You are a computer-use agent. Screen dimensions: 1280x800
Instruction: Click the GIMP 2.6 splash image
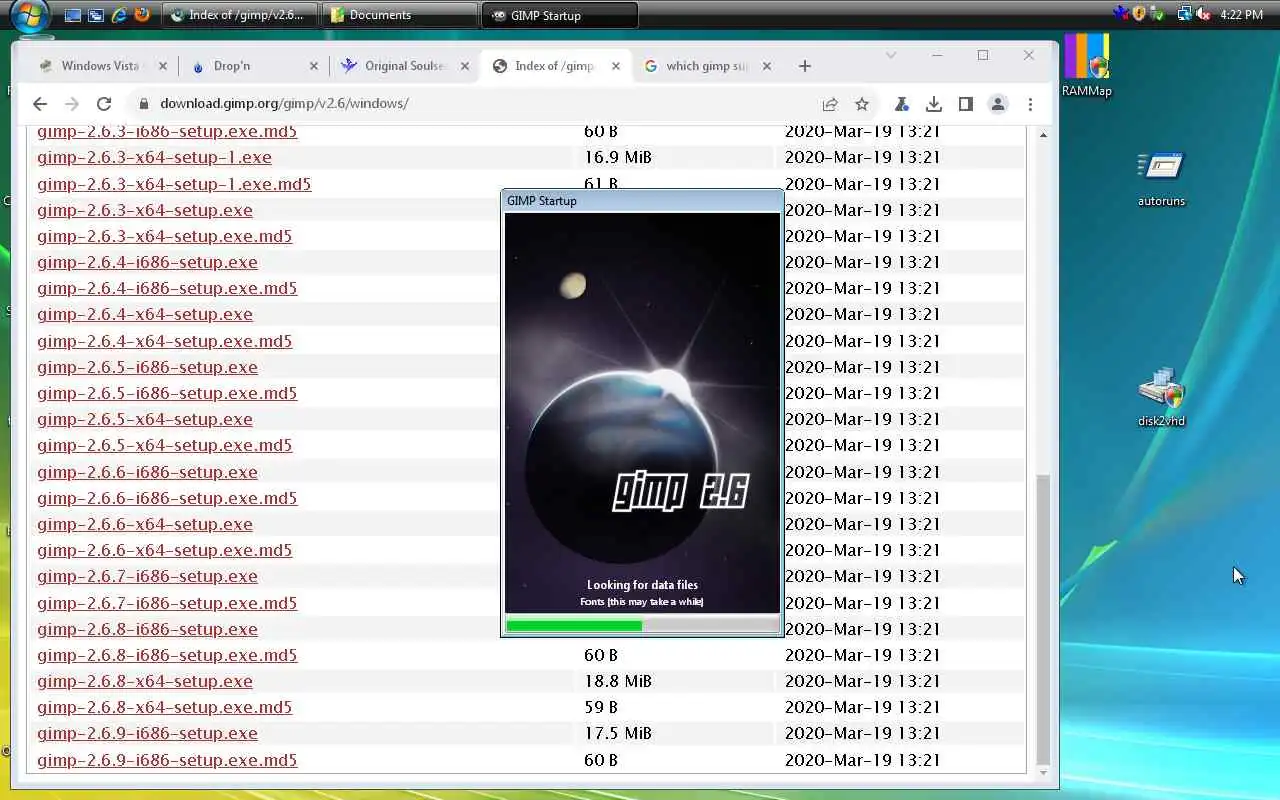click(x=642, y=412)
